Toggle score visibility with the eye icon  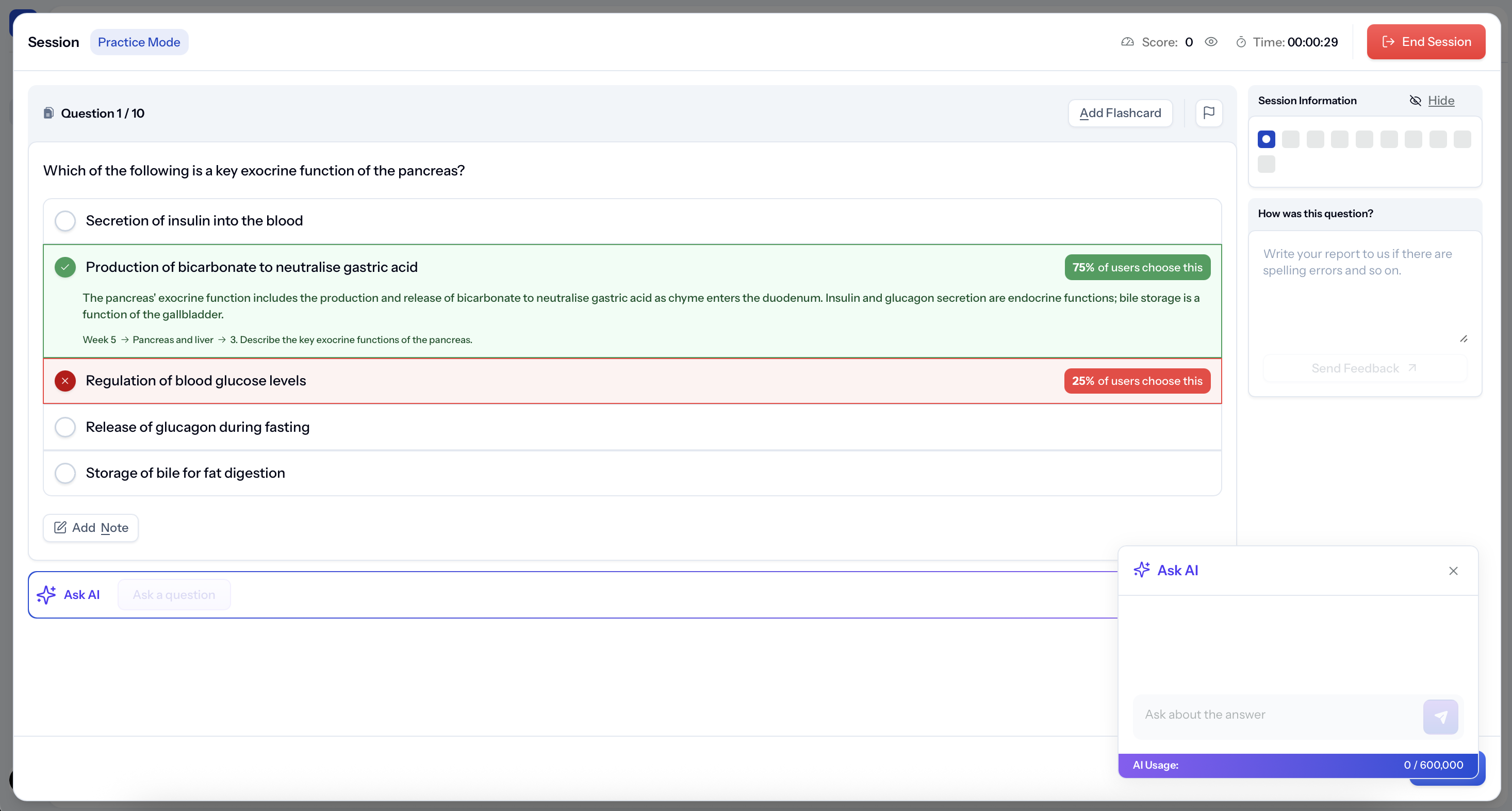tap(1211, 42)
